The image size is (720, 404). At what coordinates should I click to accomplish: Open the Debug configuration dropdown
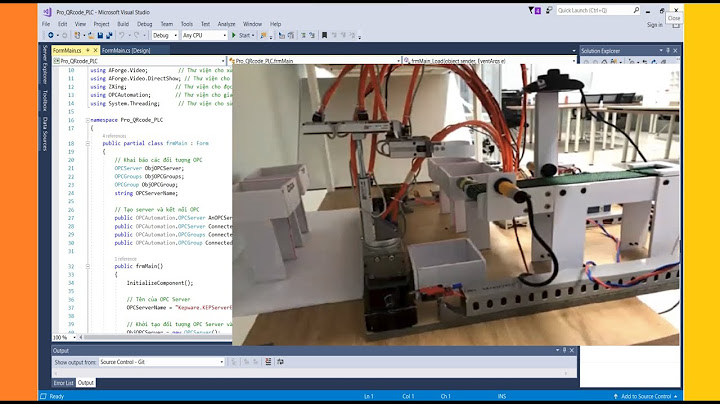click(164, 35)
